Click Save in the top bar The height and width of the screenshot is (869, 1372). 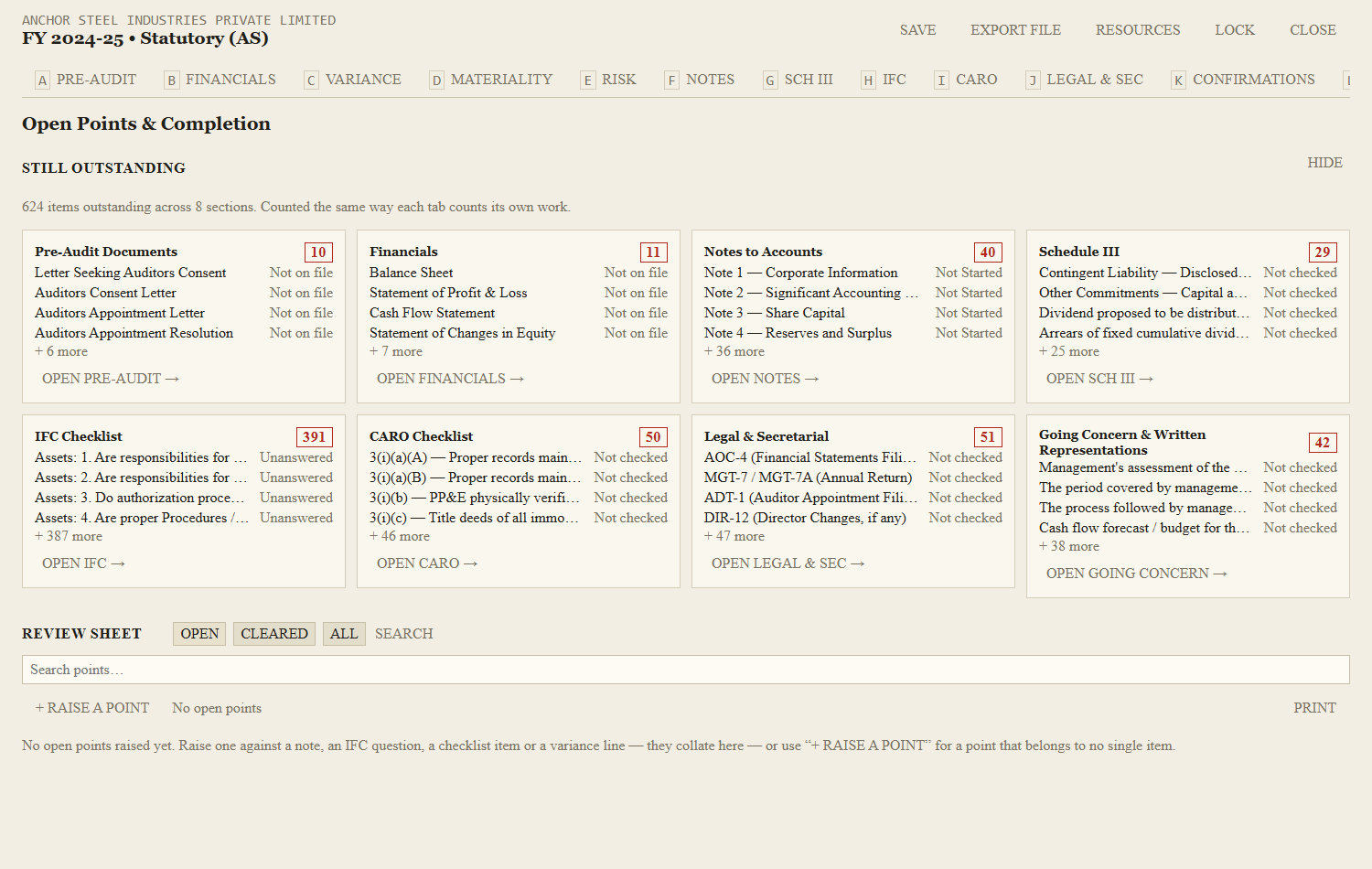click(917, 30)
